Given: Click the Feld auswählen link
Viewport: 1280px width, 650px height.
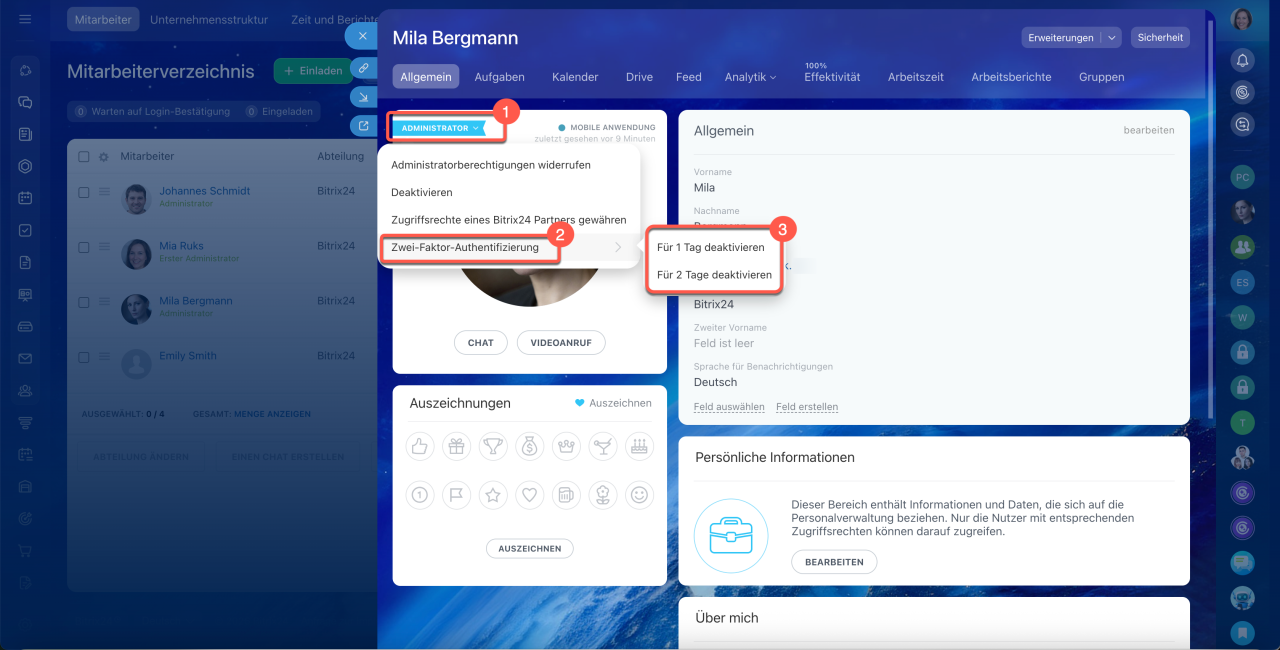Looking at the screenshot, I should (x=729, y=407).
